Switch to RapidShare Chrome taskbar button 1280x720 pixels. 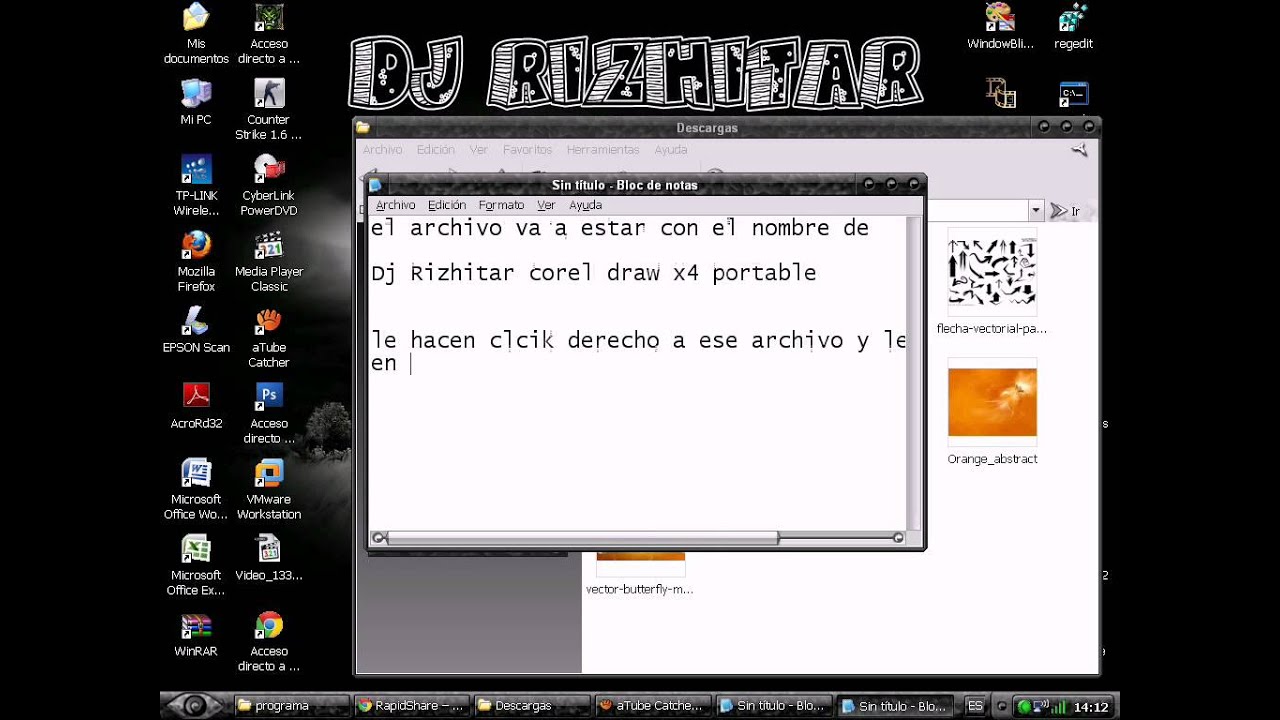click(412, 705)
